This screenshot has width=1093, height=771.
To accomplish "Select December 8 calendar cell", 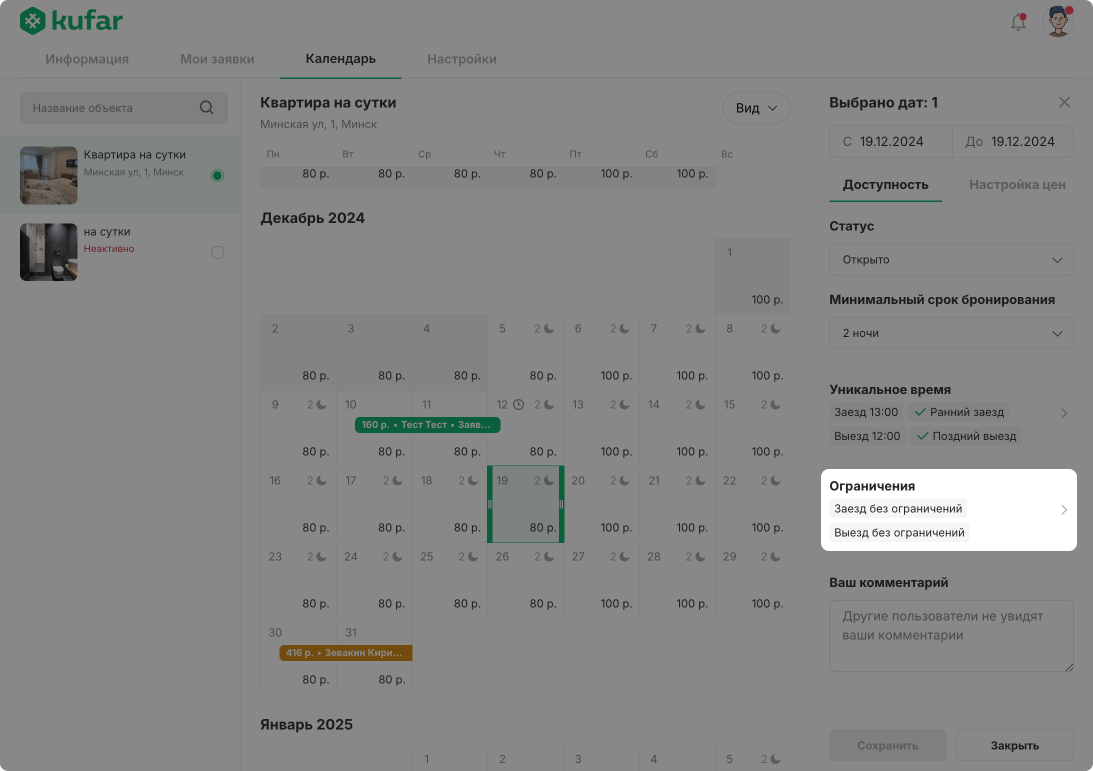I will [752, 352].
